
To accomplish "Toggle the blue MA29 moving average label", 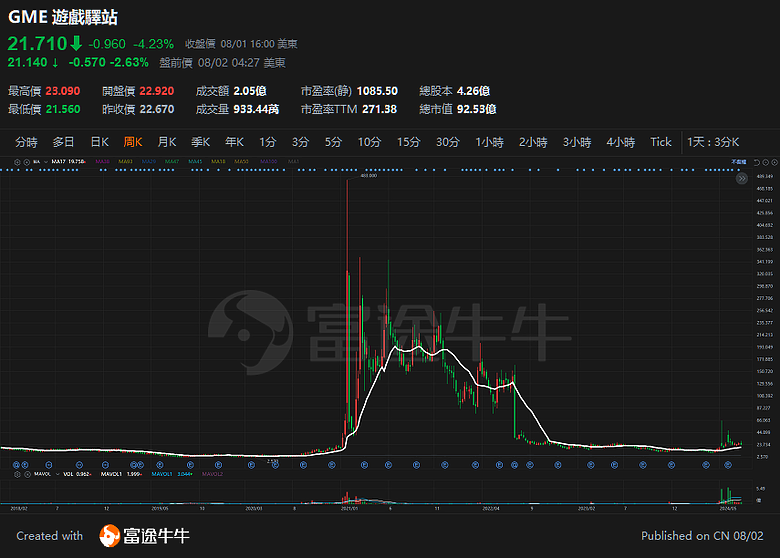I will 149,162.
